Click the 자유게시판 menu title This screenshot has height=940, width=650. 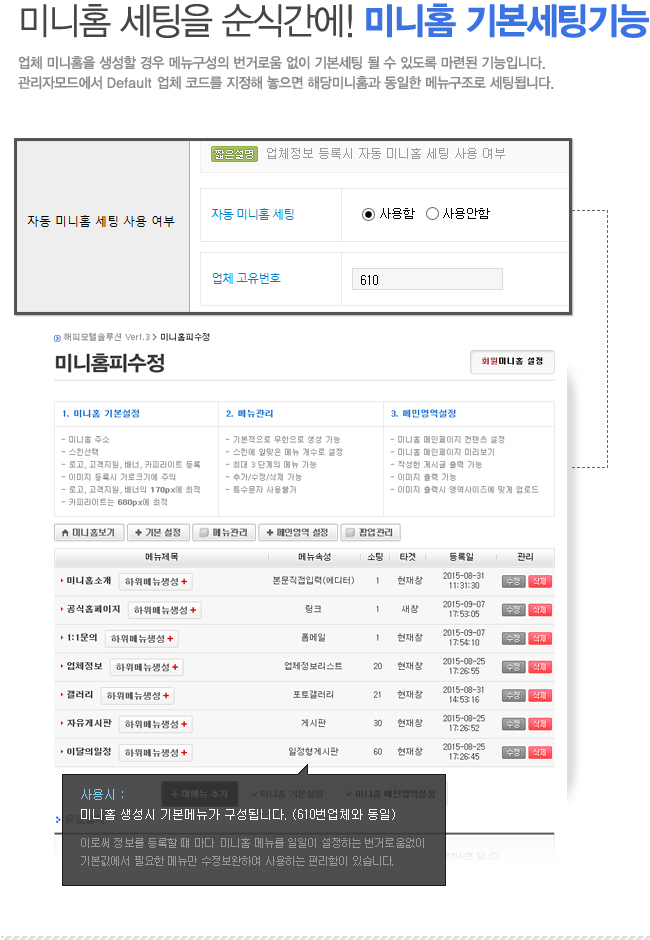click(x=89, y=723)
